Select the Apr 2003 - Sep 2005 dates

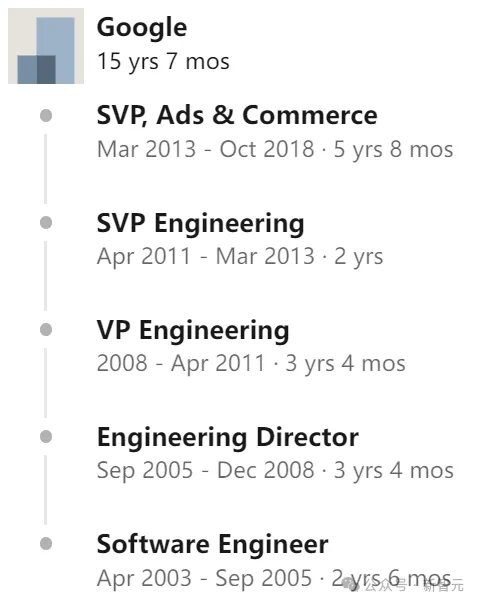(204, 578)
